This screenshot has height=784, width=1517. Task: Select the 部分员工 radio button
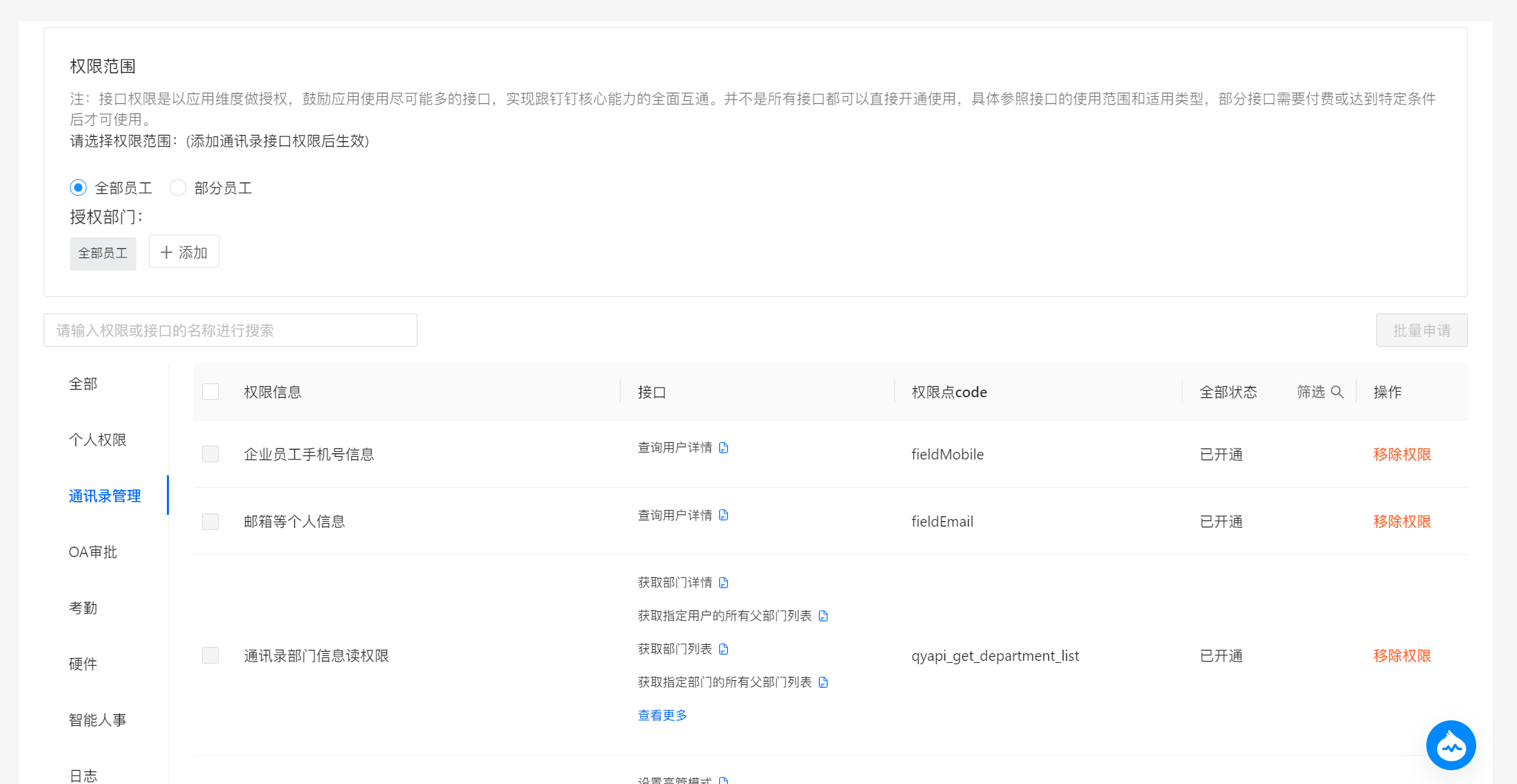178,188
